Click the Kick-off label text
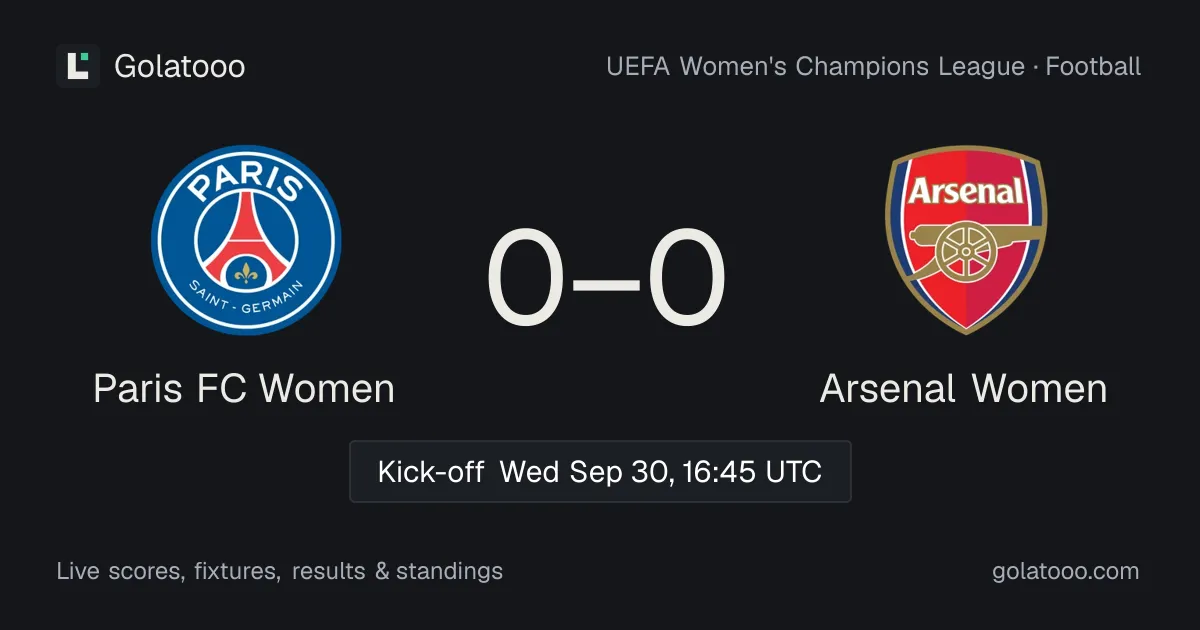The height and width of the screenshot is (630, 1200). (x=431, y=471)
